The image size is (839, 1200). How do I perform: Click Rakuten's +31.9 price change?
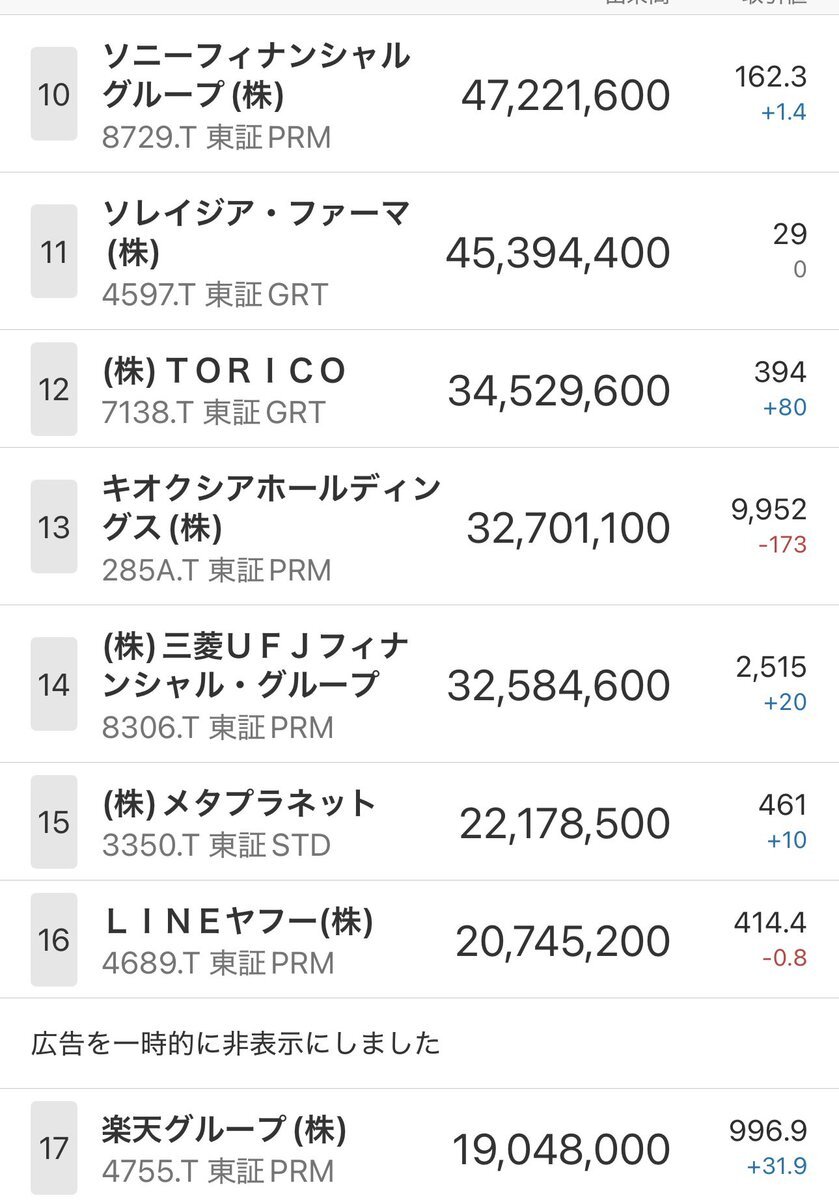[x=776, y=1167]
